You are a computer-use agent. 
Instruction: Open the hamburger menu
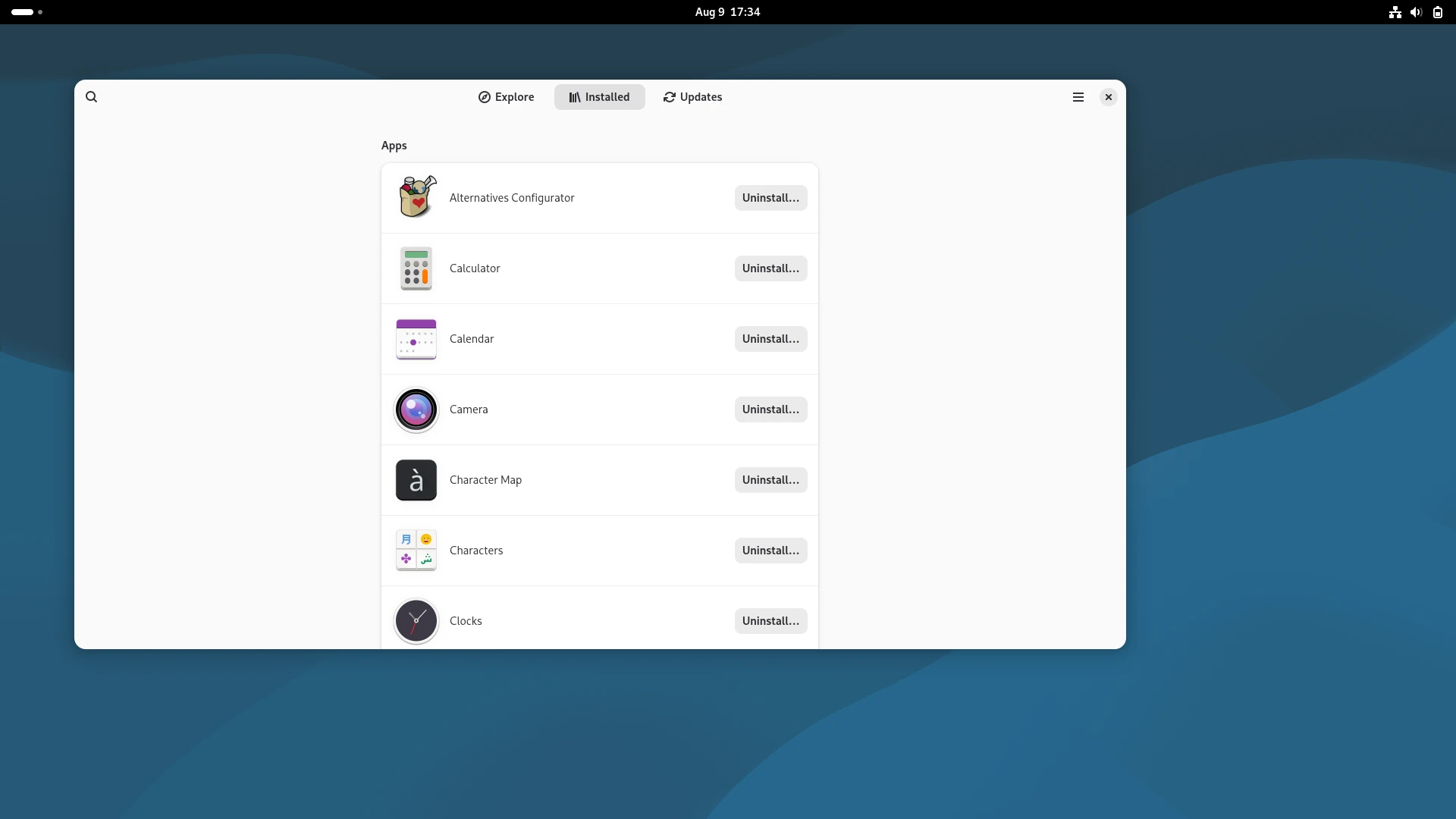coord(1078,96)
